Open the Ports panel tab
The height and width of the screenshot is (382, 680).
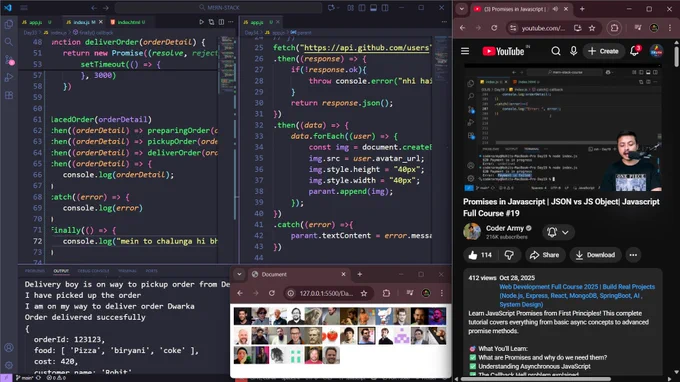point(151,271)
